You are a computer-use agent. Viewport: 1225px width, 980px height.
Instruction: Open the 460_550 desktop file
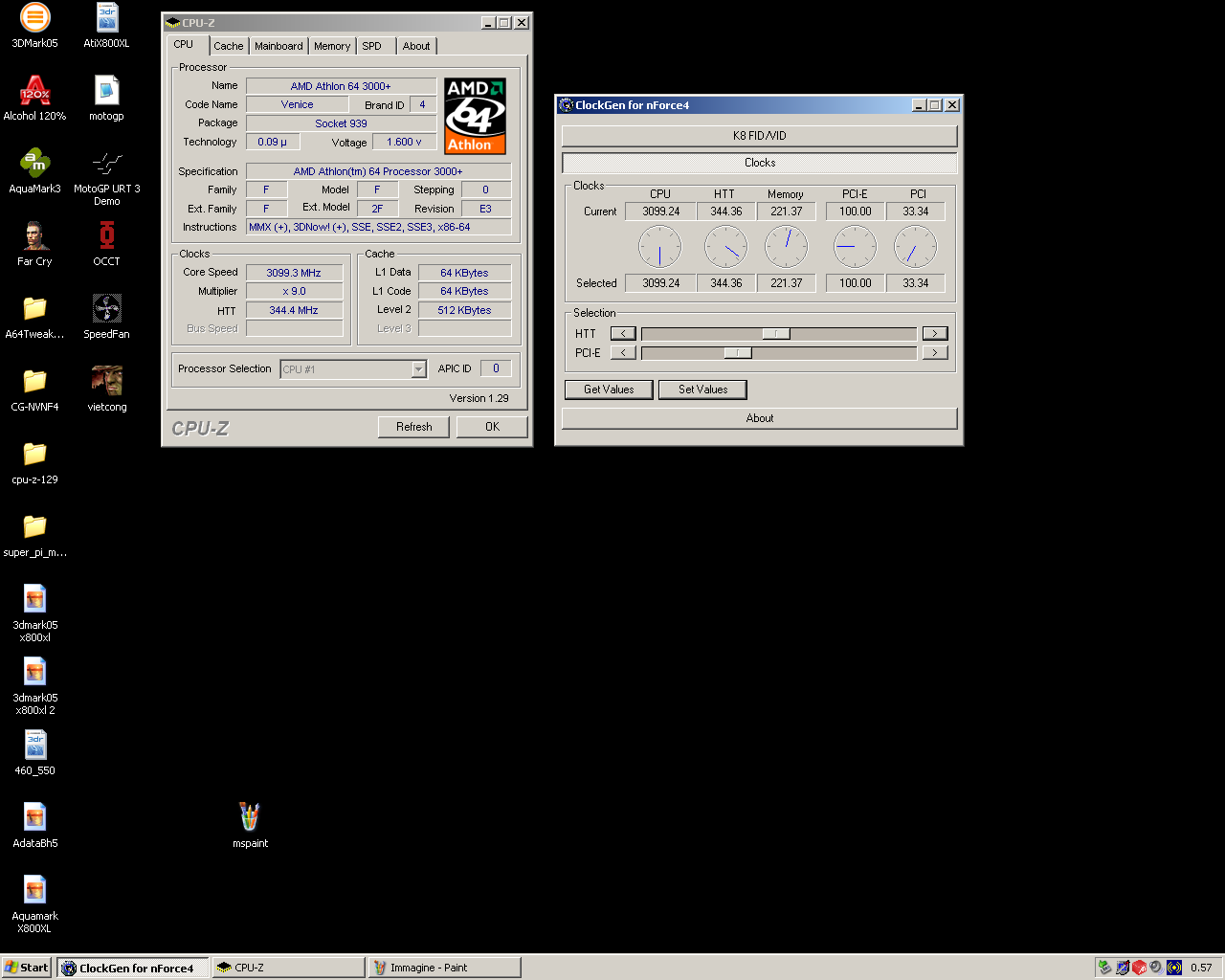point(34,752)
